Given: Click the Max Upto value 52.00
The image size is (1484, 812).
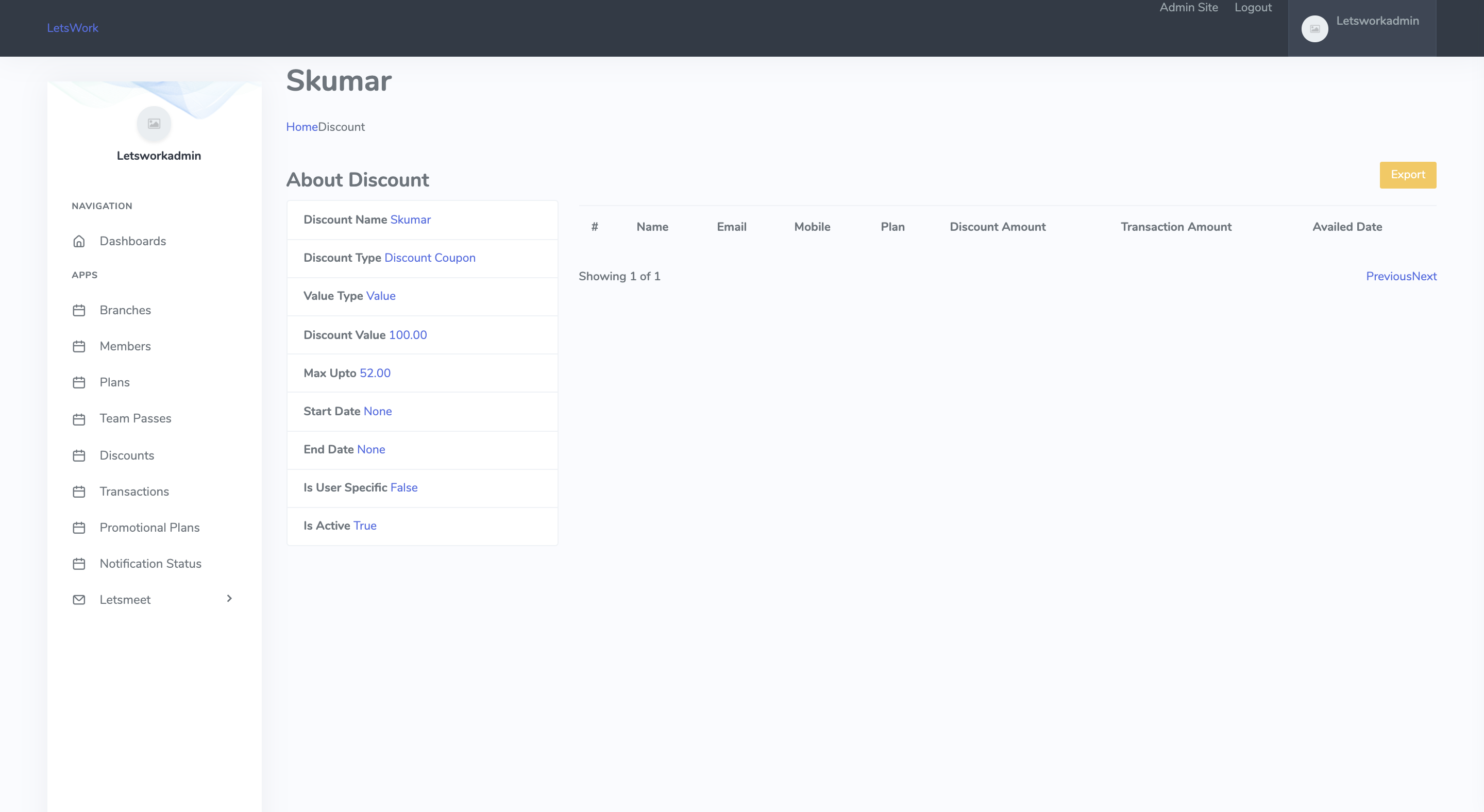Looking at the screenshot, I should pos(375,373).
